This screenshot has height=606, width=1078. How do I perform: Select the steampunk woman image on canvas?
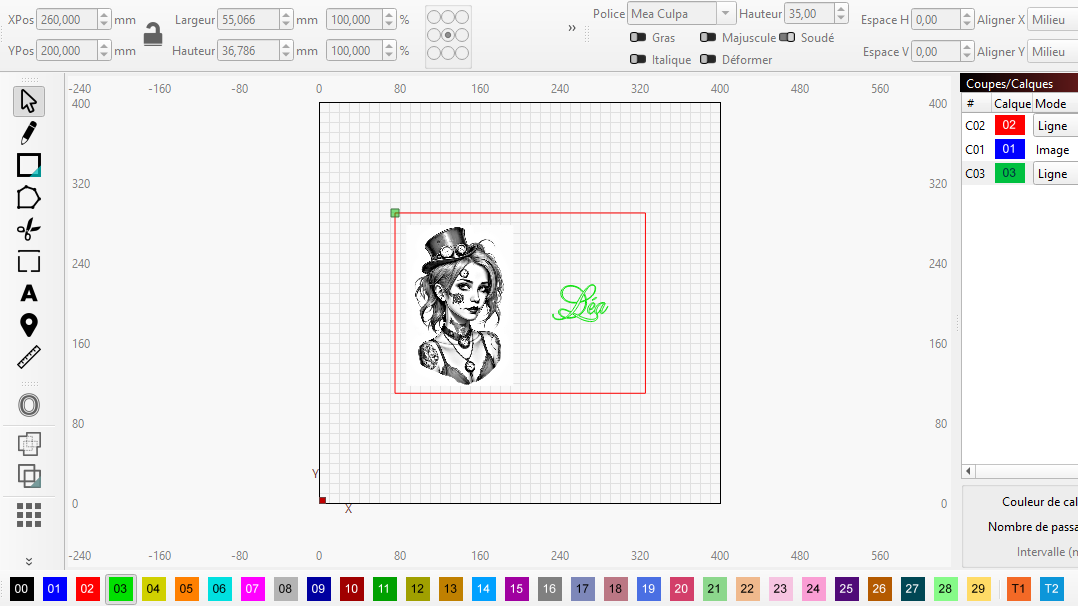coord(459,305)
